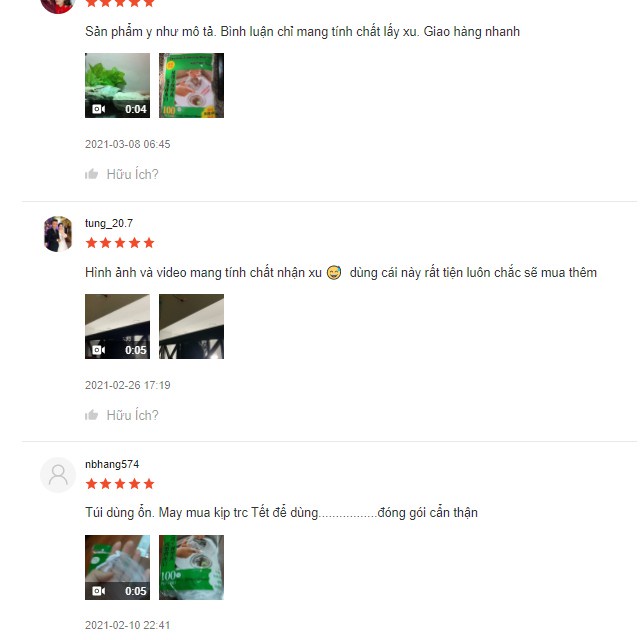
Task: Play the 0:04 lettuce review video
Action: 118,85
